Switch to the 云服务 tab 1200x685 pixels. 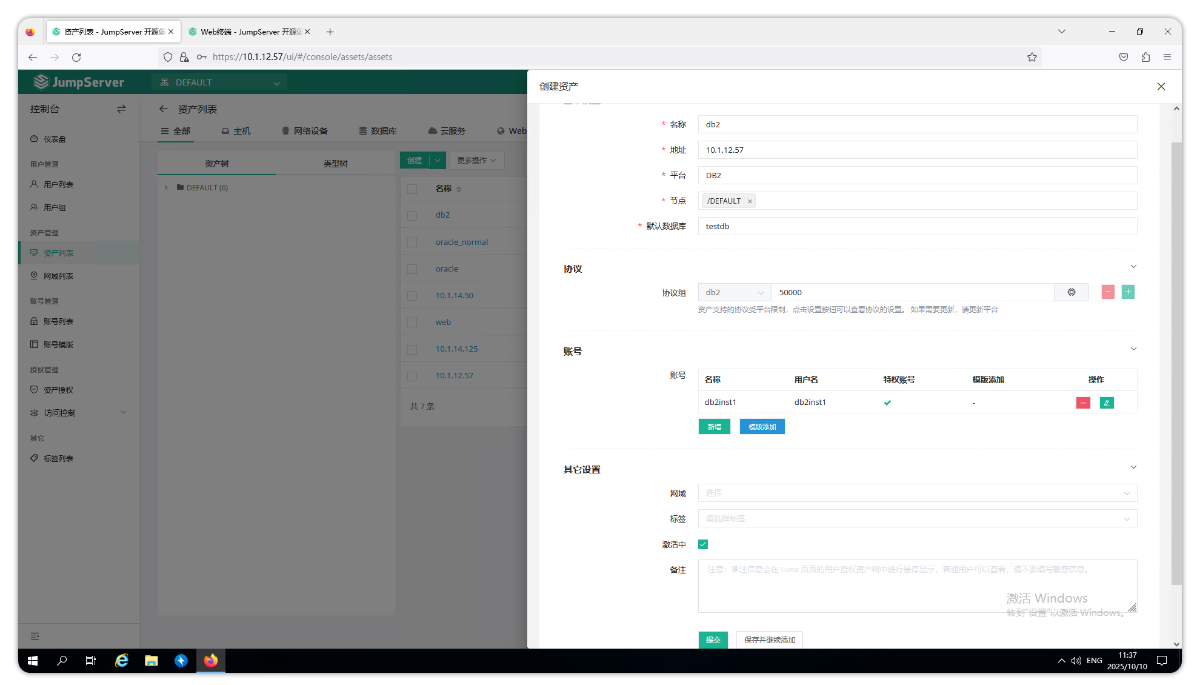click(x=447, y=131)
